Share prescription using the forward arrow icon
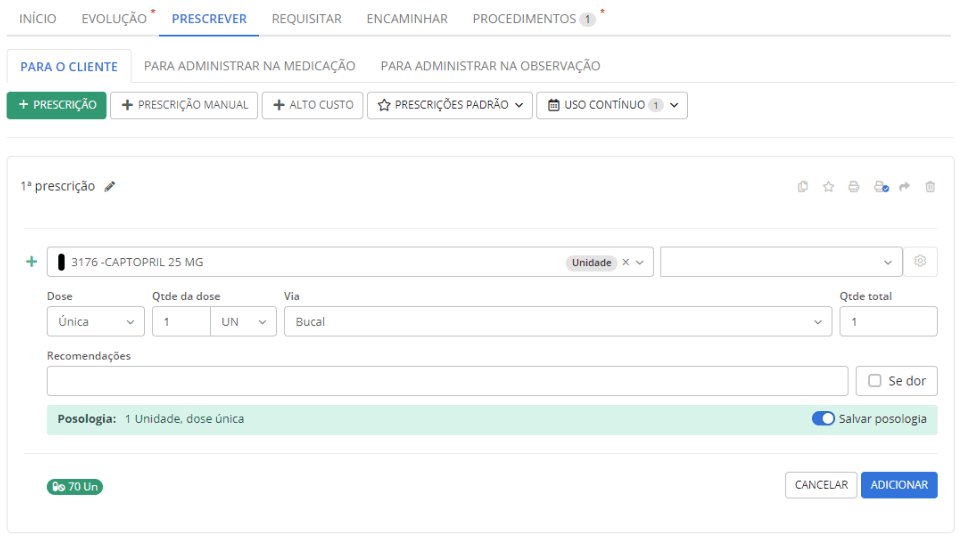 pyautogui.click(x=905, y=186)
